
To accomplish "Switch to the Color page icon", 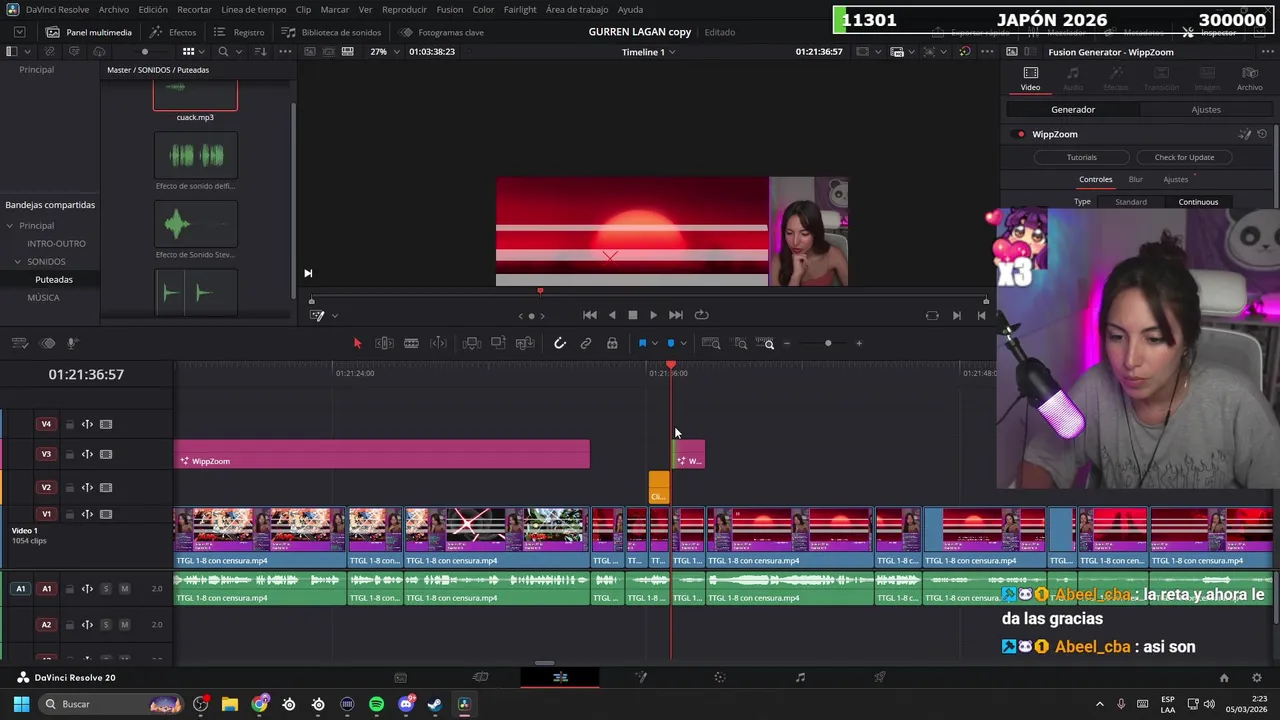I will click(x=720, y=677).
